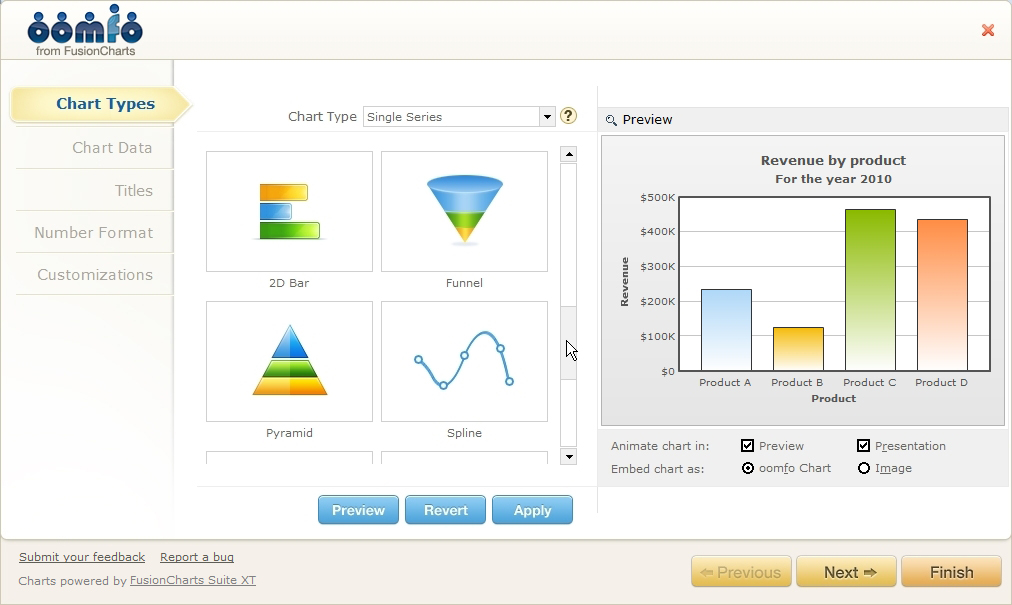1012x605 pixels.
Task: Select the 2D Bar chart type thumbnail
Action: pos(288,210)
